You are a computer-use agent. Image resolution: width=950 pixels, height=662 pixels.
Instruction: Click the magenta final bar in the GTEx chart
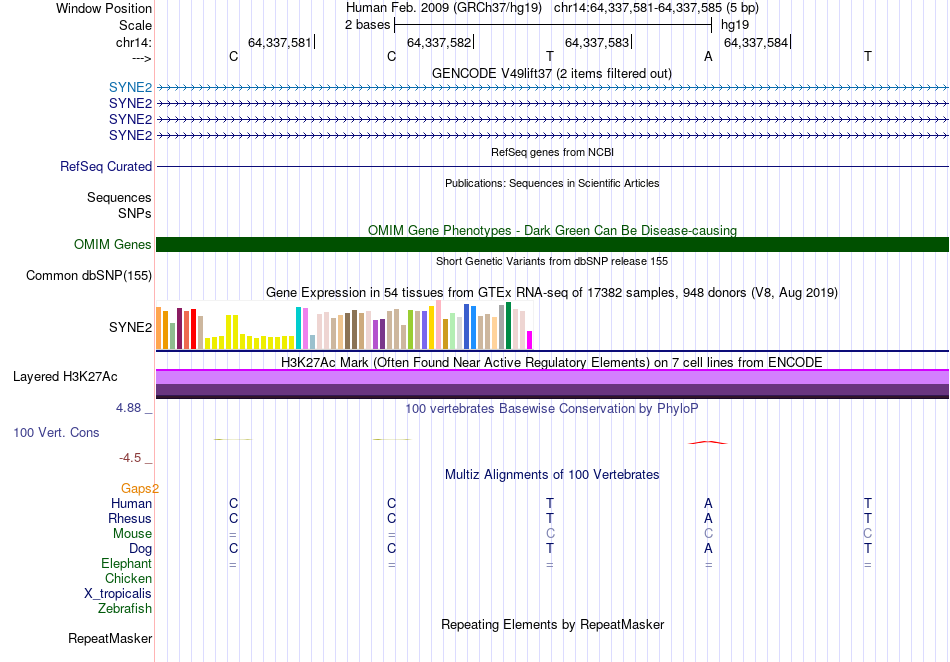pos(530,340)
